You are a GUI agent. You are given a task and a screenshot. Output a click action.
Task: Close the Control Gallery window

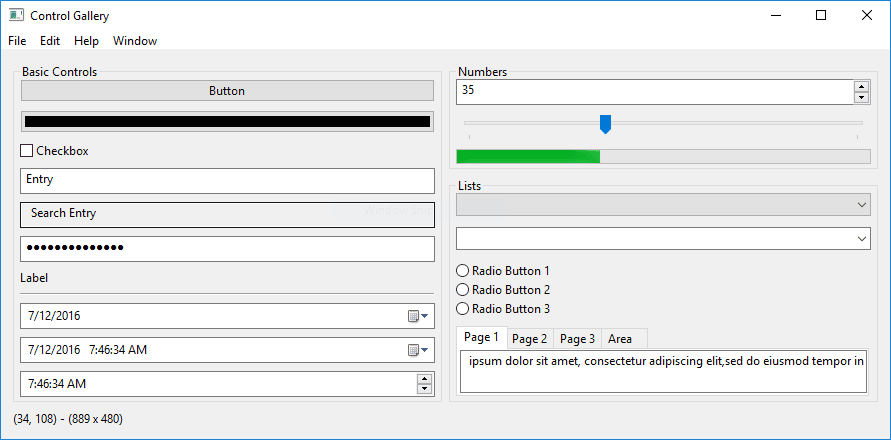(x=867, y=15)
